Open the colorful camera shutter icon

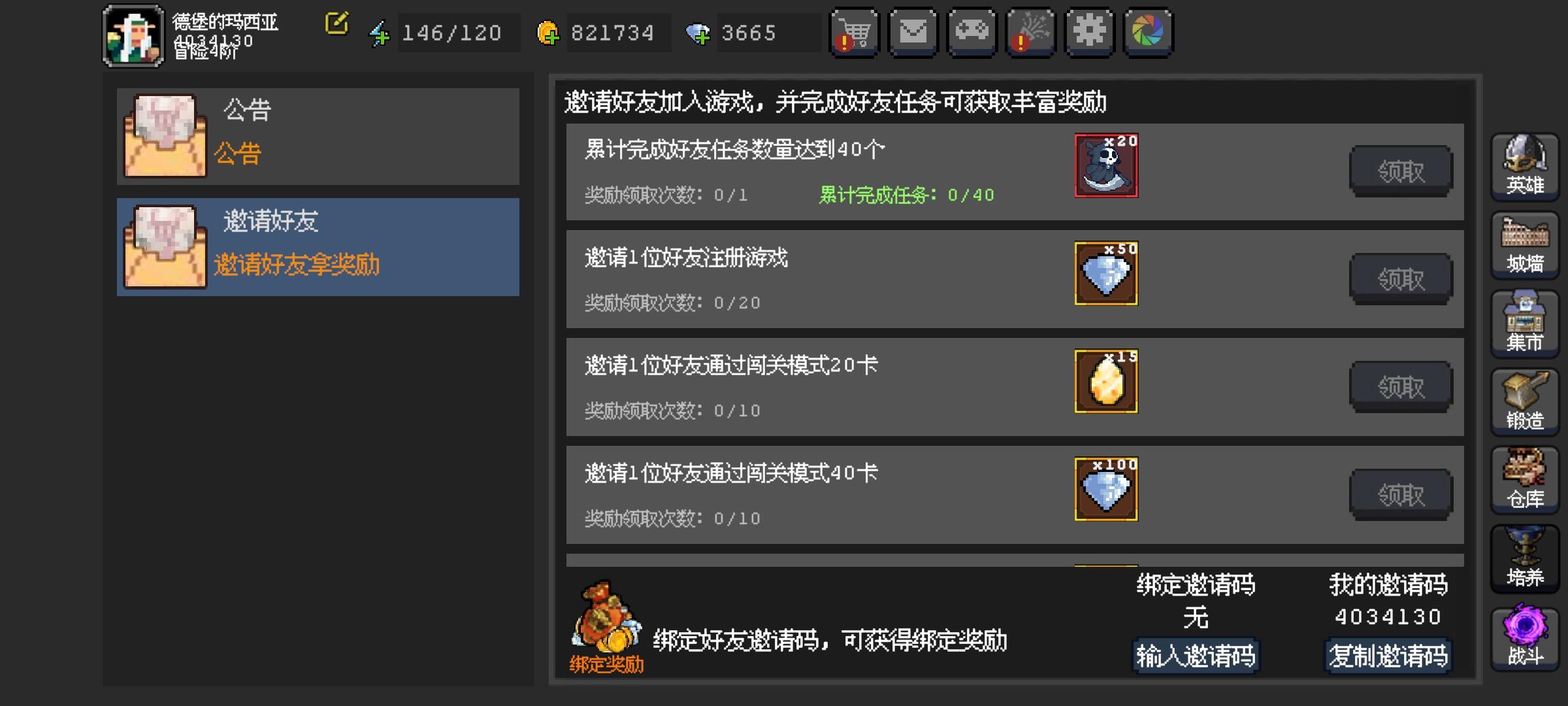coord(1149,33)
